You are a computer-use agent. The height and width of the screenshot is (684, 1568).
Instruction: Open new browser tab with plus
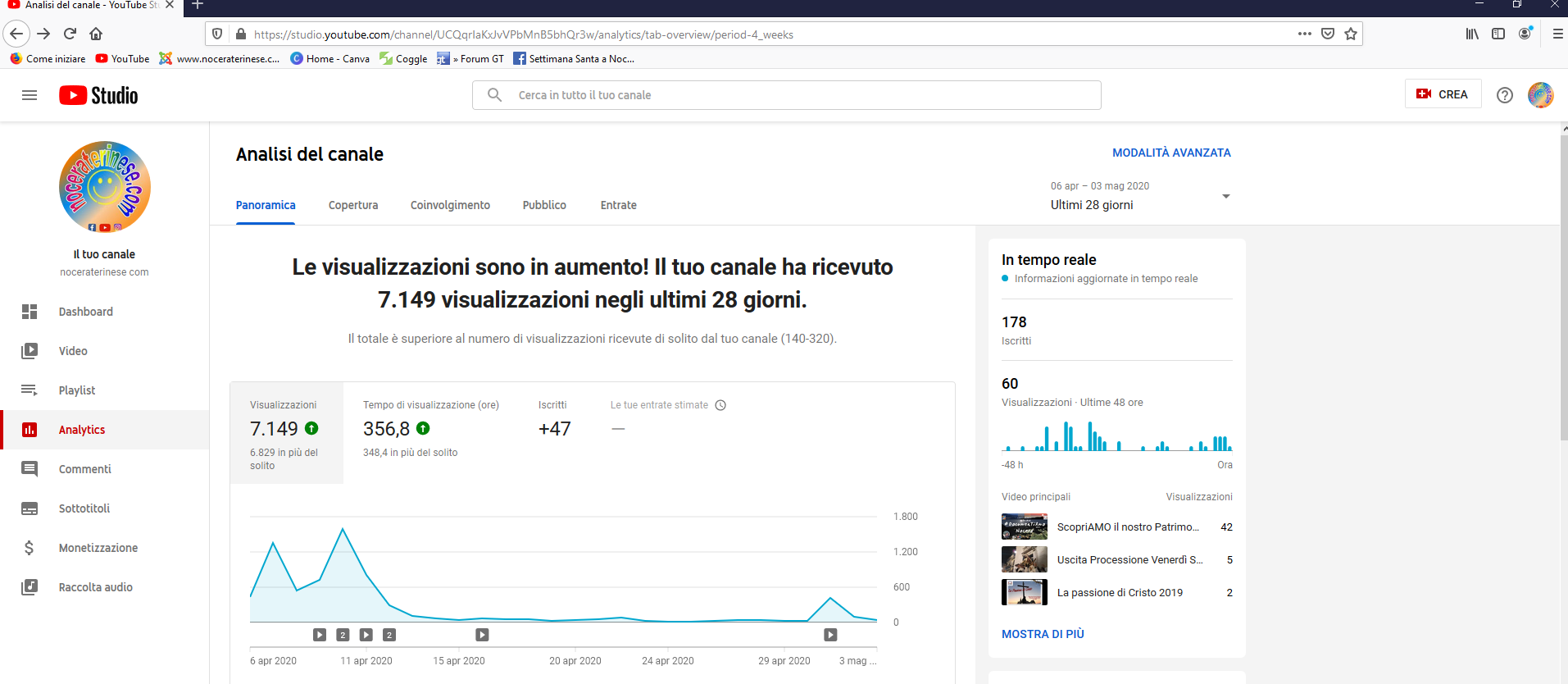click(198, 5)
